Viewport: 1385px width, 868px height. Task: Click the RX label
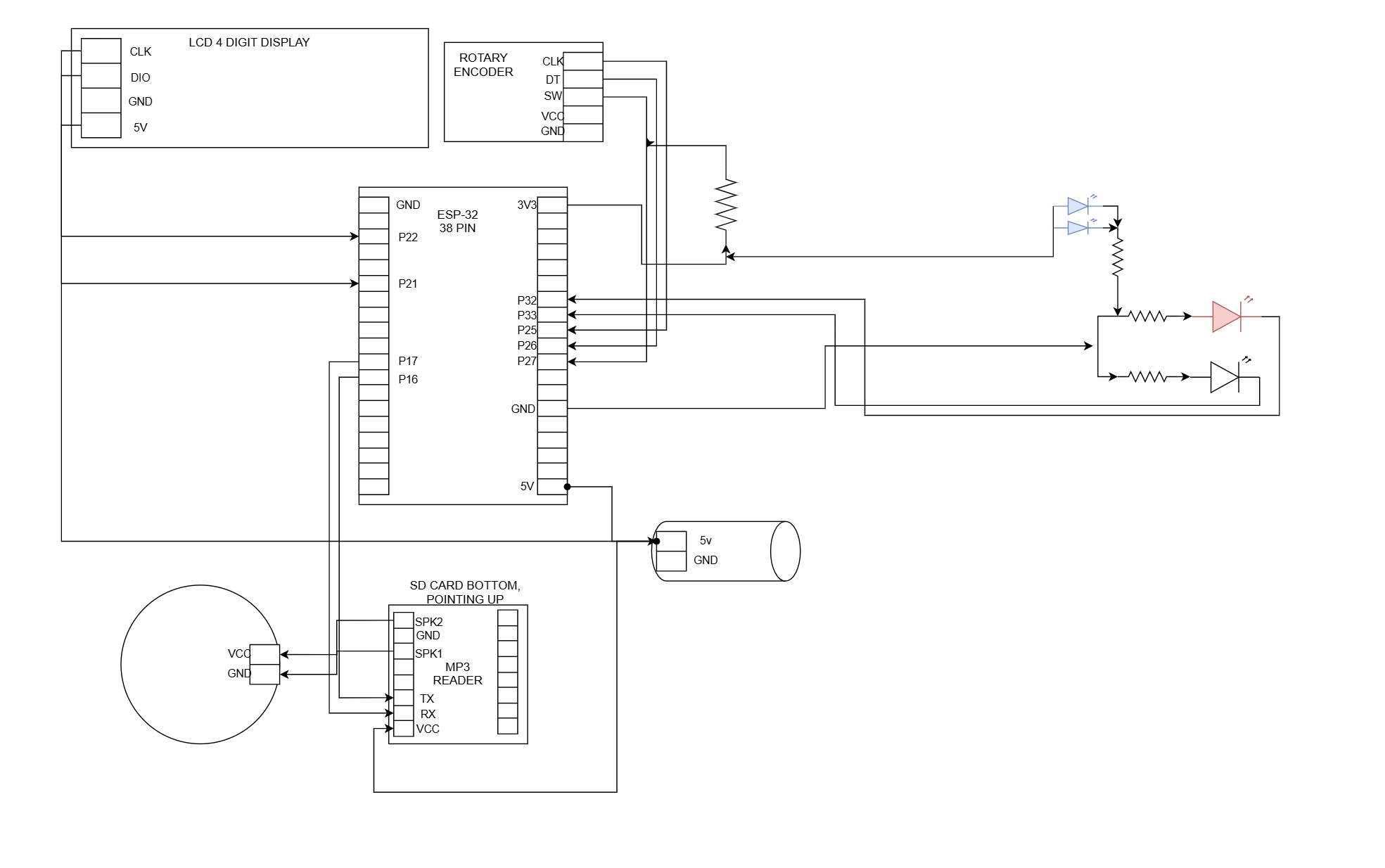coord(428,714)
